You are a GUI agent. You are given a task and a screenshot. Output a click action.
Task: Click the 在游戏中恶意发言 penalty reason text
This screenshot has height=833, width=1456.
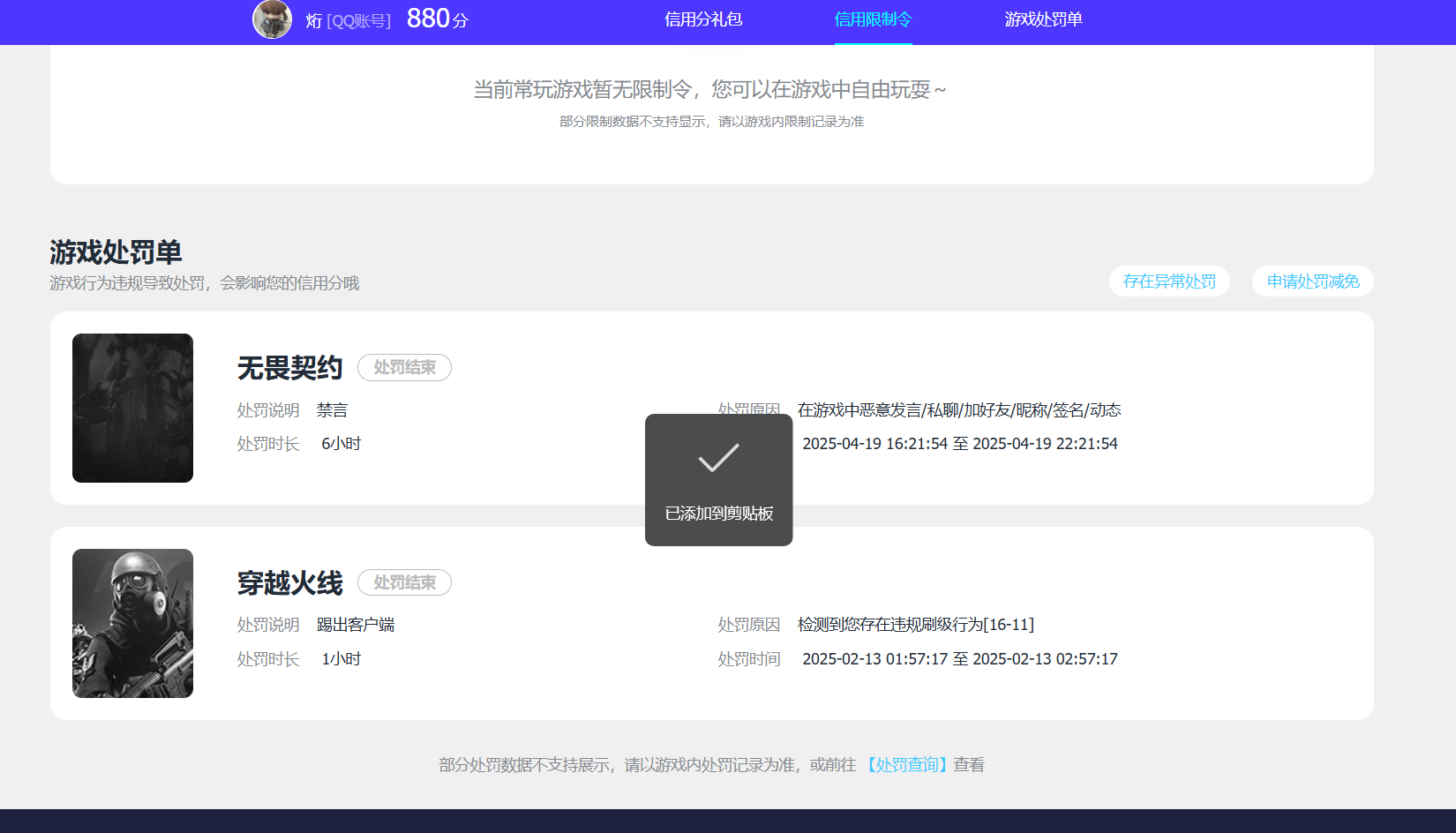pos(959,410)
